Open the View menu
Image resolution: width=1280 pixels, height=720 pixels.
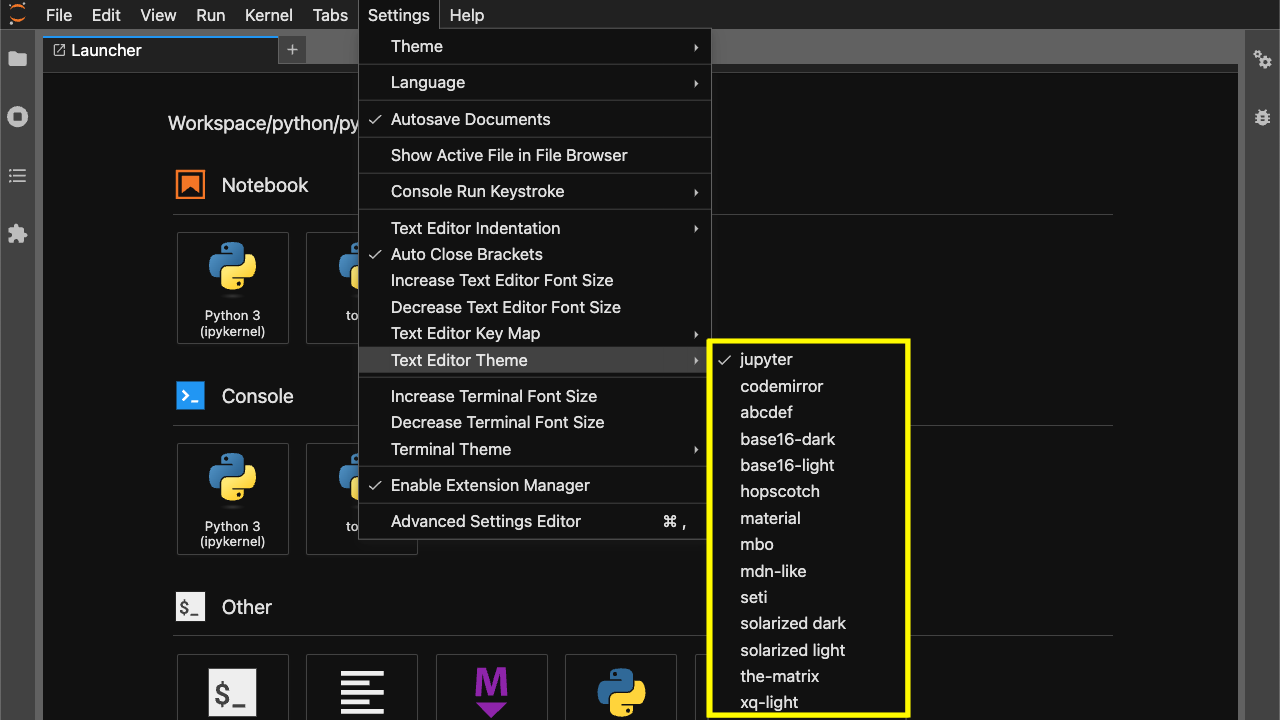[x=158, y=15]
